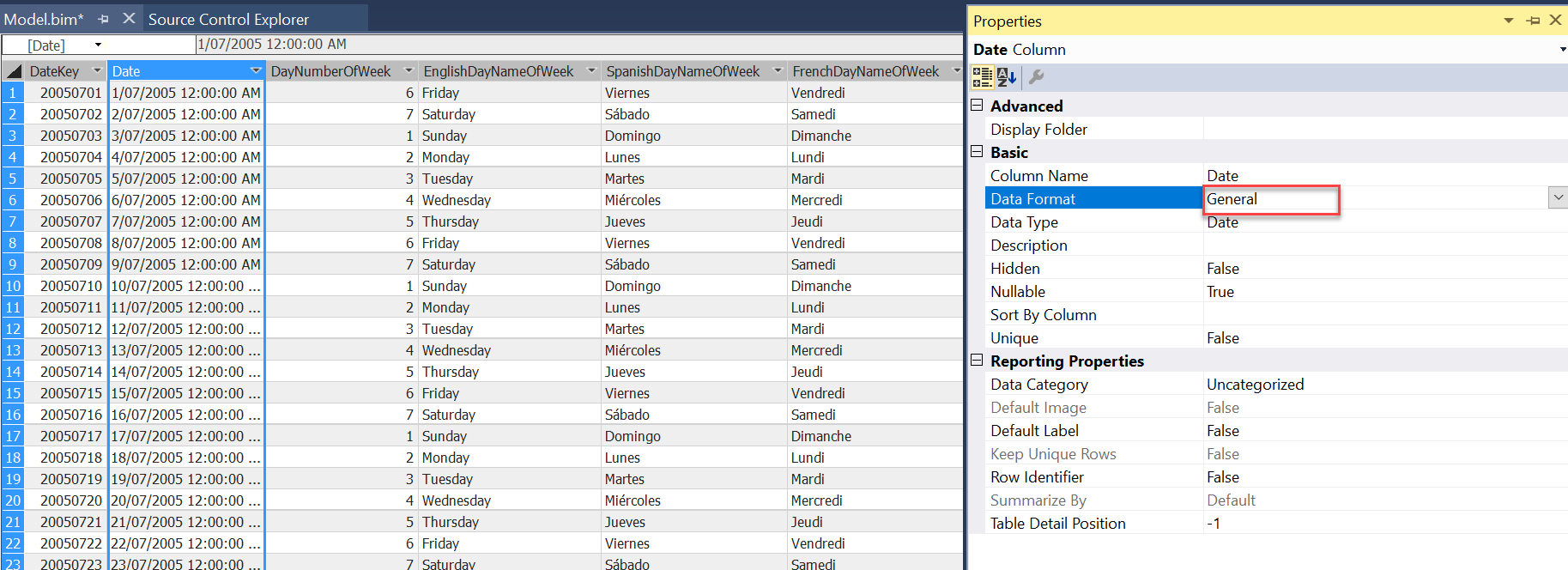Click the Data Category property

click(x=1038, y=384)
